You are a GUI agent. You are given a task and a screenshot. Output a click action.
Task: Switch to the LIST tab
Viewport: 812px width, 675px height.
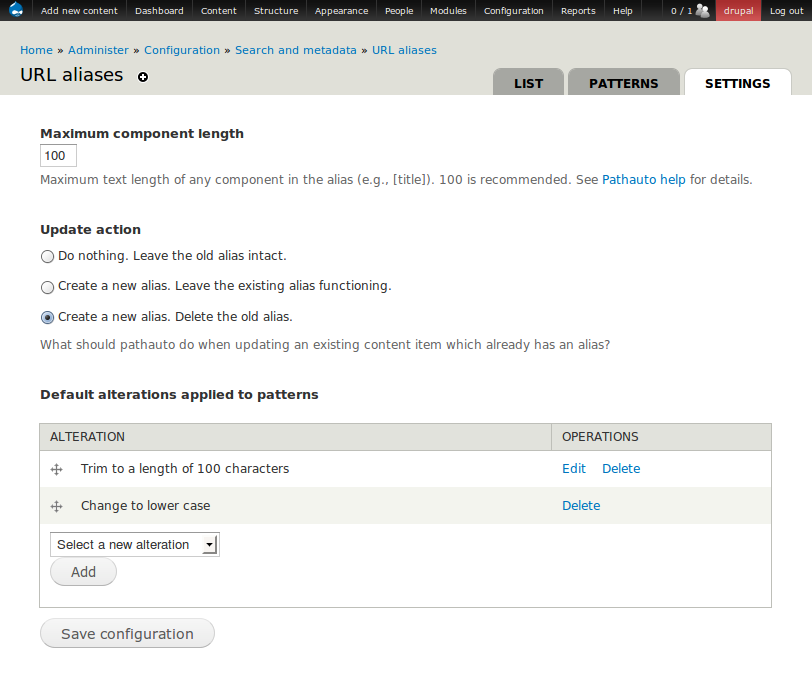coord(528,83)
